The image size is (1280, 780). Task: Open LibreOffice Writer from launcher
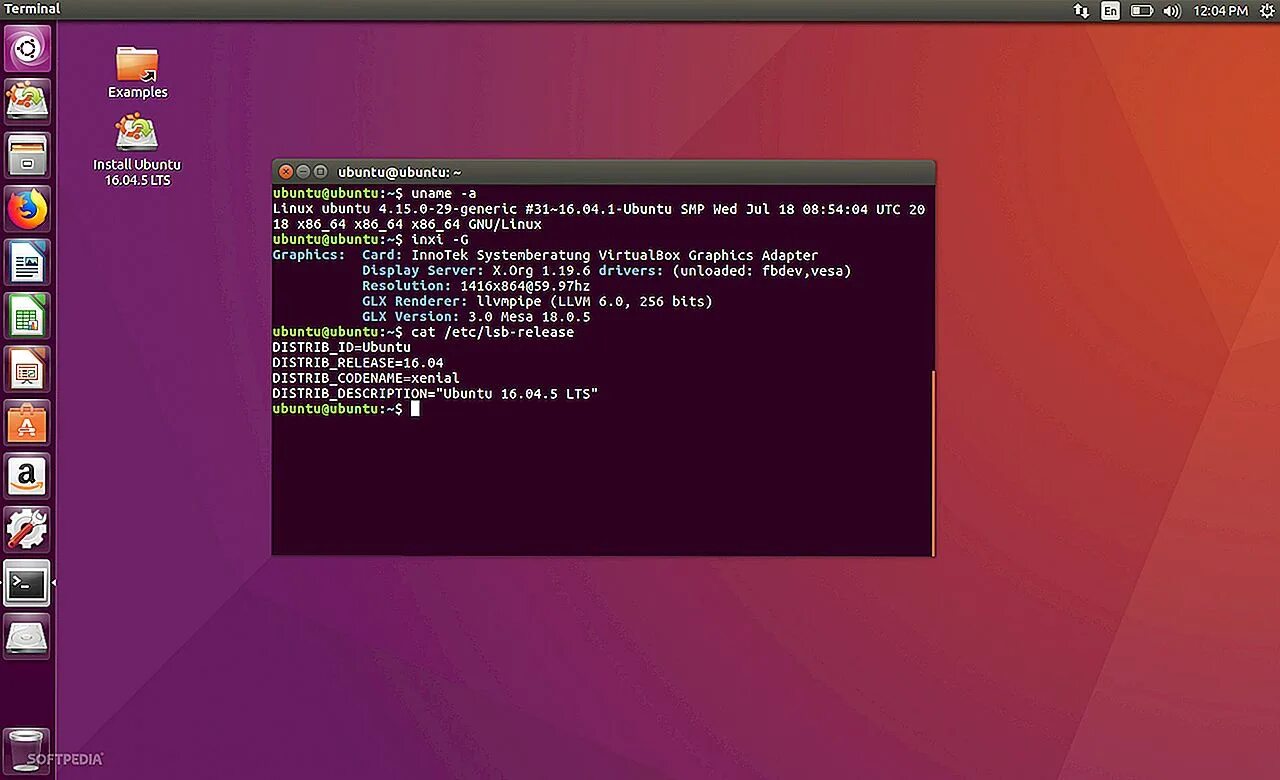pos(27,264)
